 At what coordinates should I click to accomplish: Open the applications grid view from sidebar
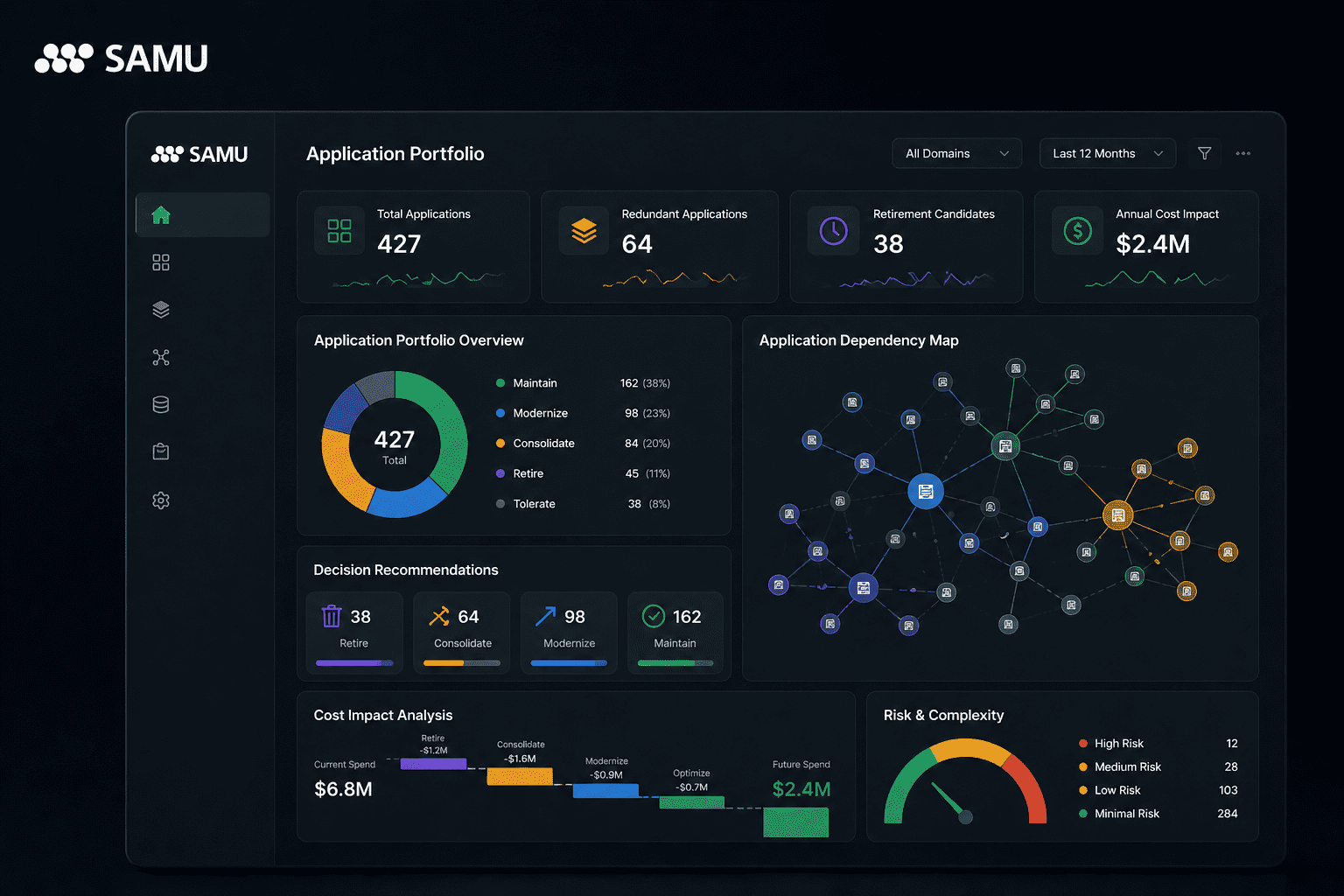click(x=161, y=262)
